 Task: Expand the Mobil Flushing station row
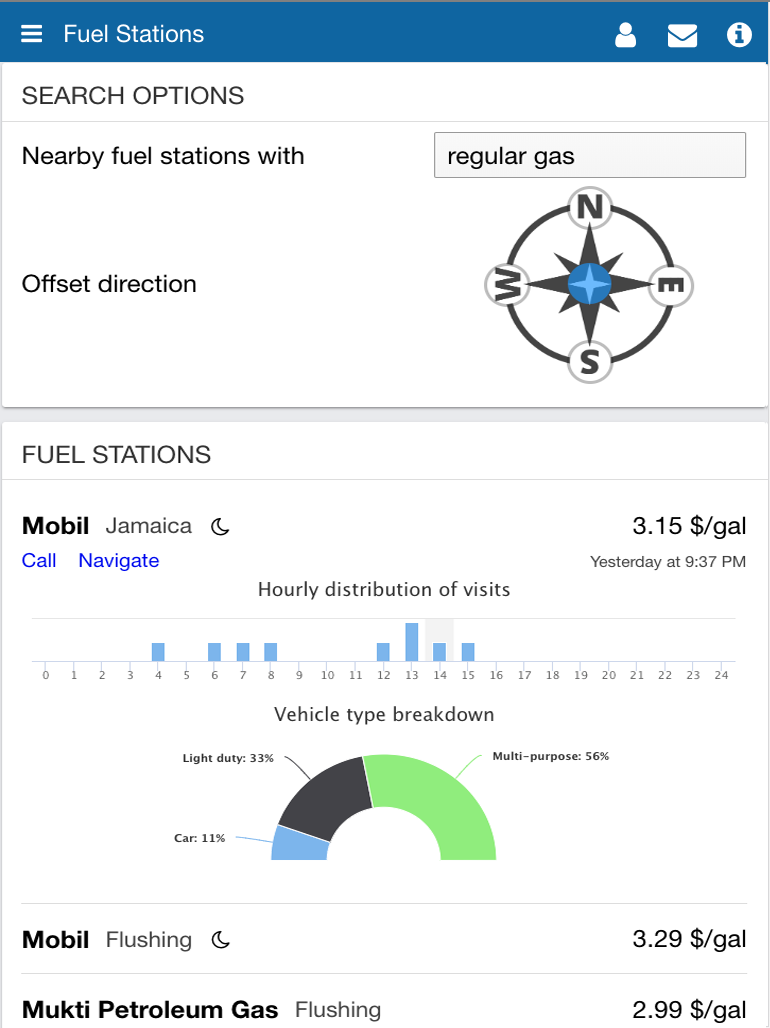(x=384, y=939)
